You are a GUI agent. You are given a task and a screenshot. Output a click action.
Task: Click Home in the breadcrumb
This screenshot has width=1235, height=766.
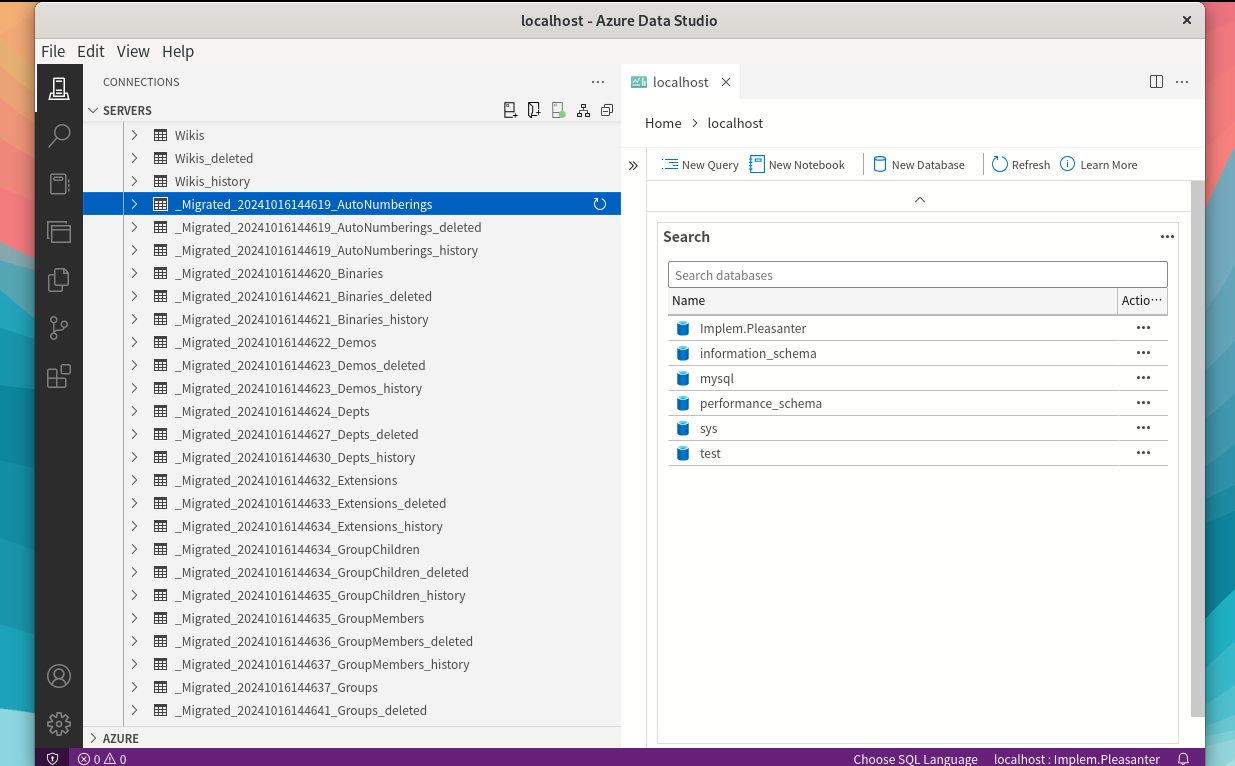pyautogui.click(x=663, y=123)
